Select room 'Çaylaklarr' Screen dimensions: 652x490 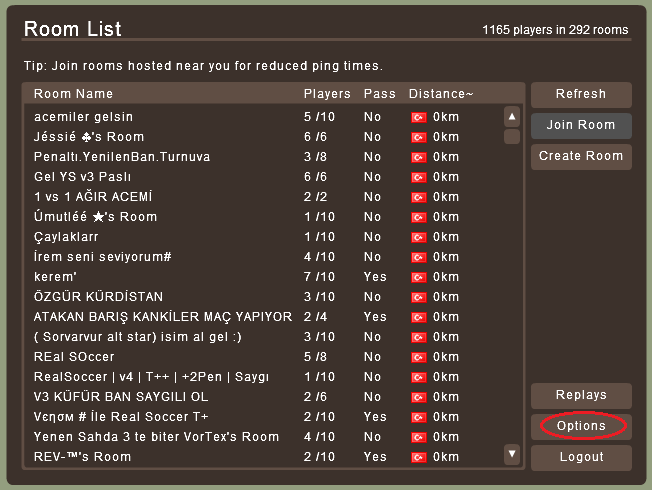[264, 237]
